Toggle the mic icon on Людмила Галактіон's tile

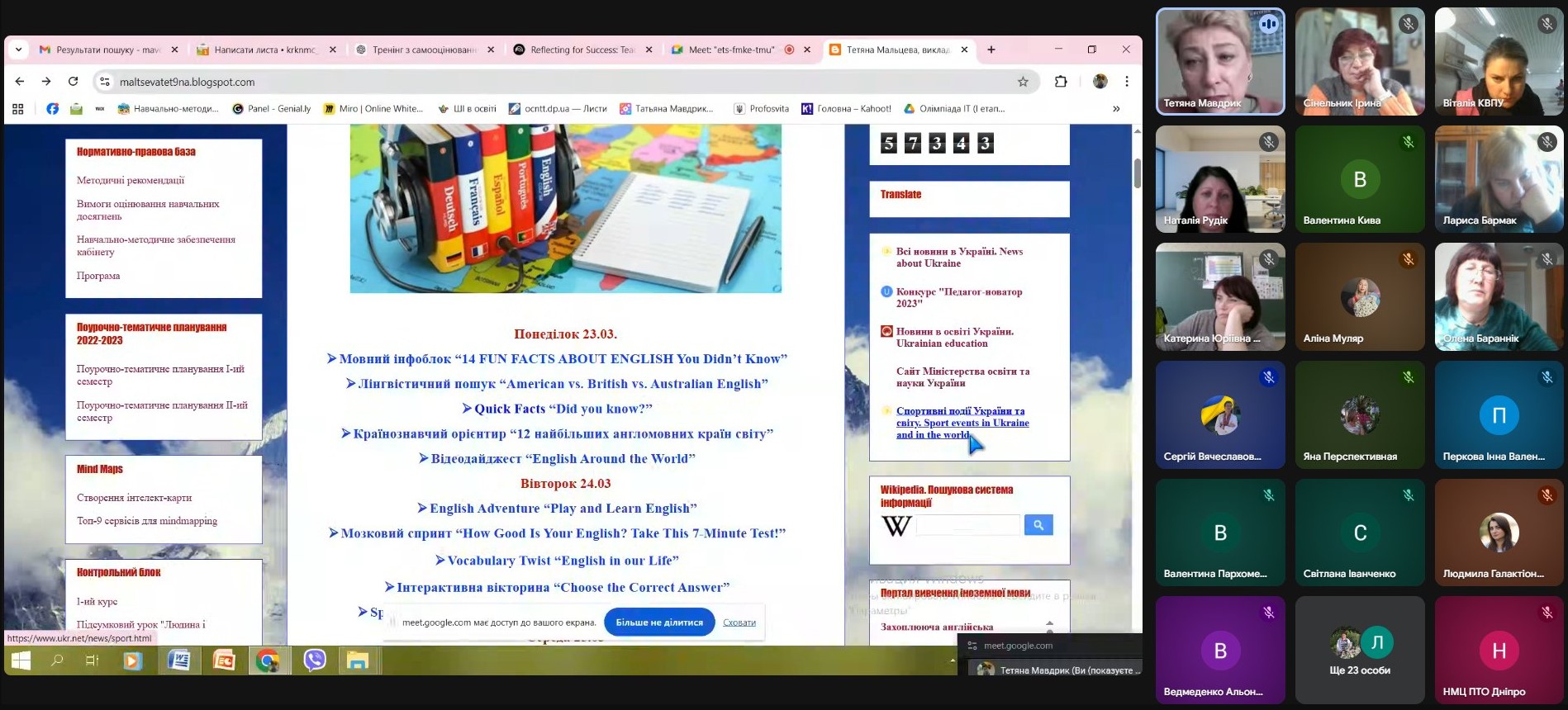click(1547, 495)
